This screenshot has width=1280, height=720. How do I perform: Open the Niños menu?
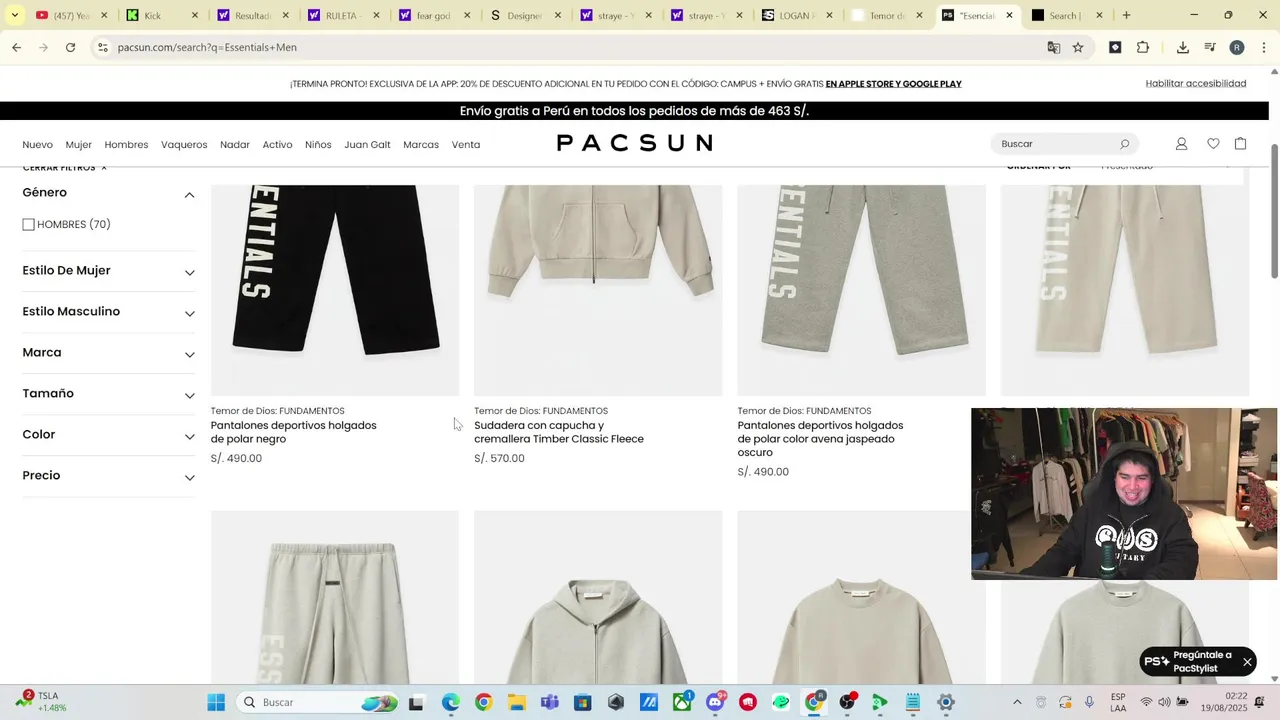318,145
